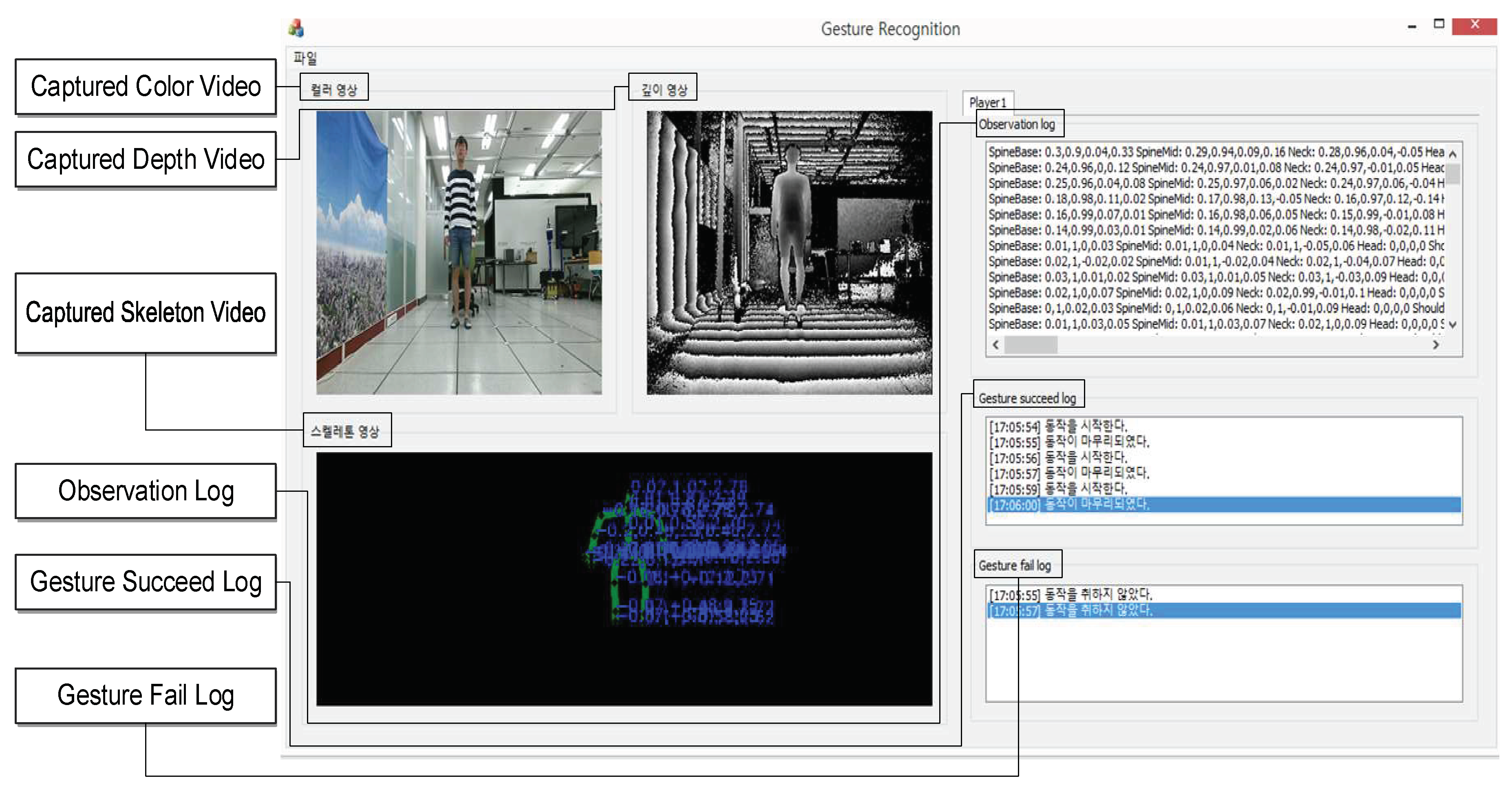Click the Gesture Recognition app icon in title bar
Image resolution: width=1512 pixels, height=787 pixels.
tap(296, 28)
